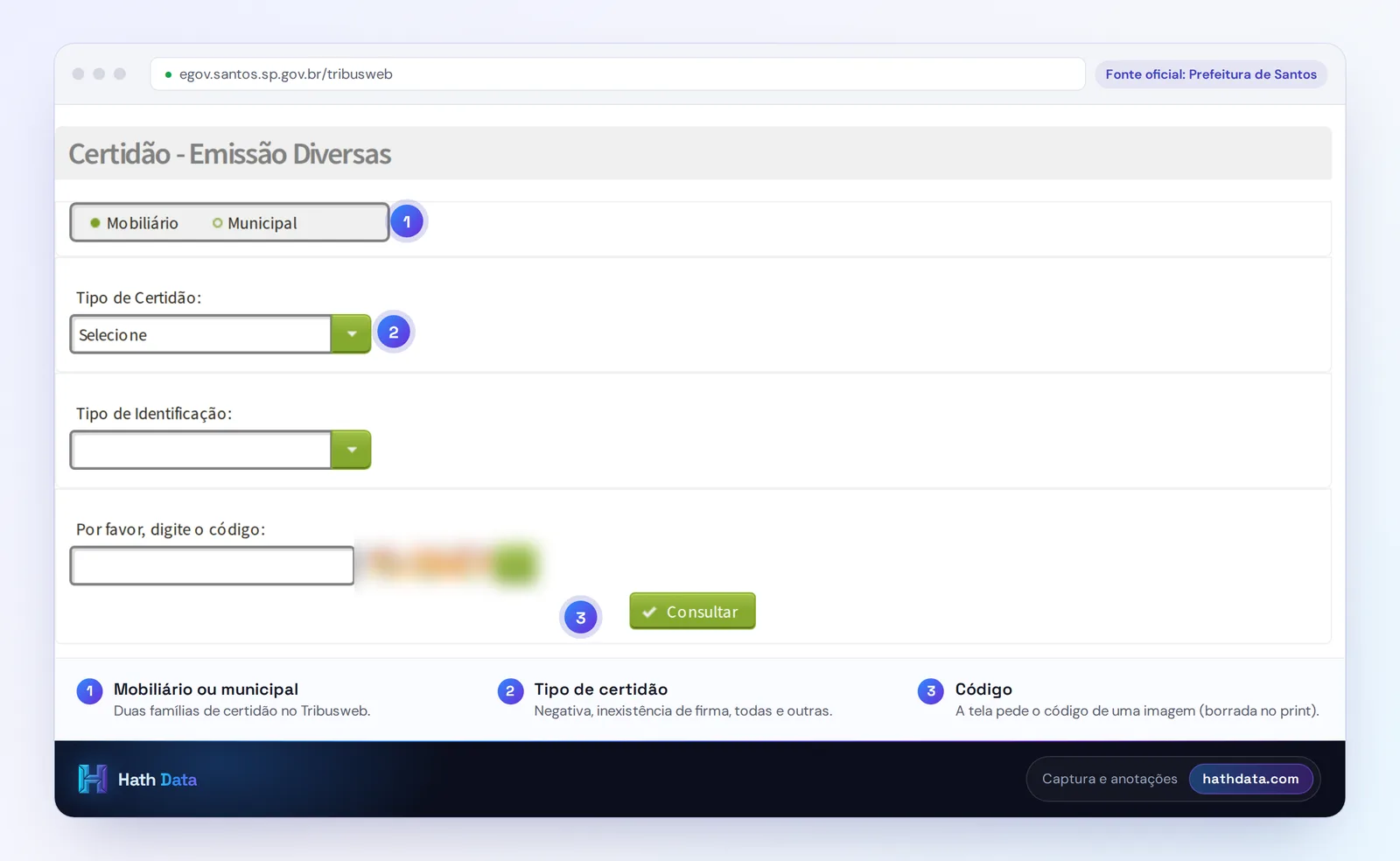Click the green secure dot in address bar
The height and width of the screenshot is (861, 1400).
pos(168,74)
